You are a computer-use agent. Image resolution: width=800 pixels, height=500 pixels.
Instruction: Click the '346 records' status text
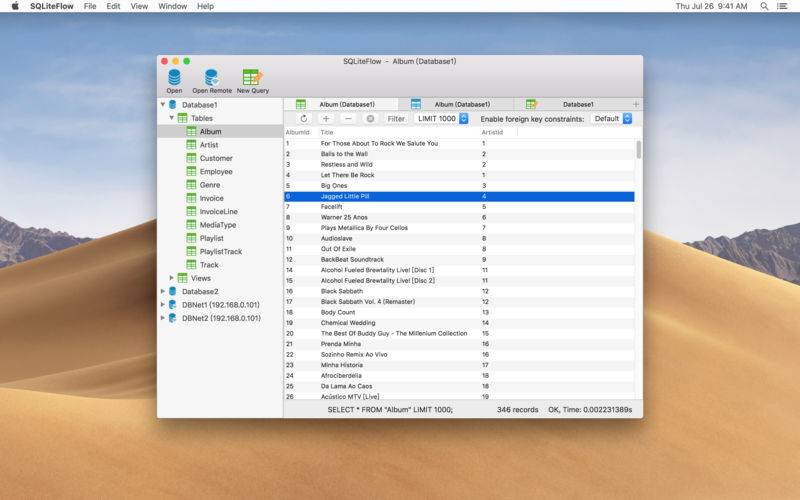click(x=517, y=410)
